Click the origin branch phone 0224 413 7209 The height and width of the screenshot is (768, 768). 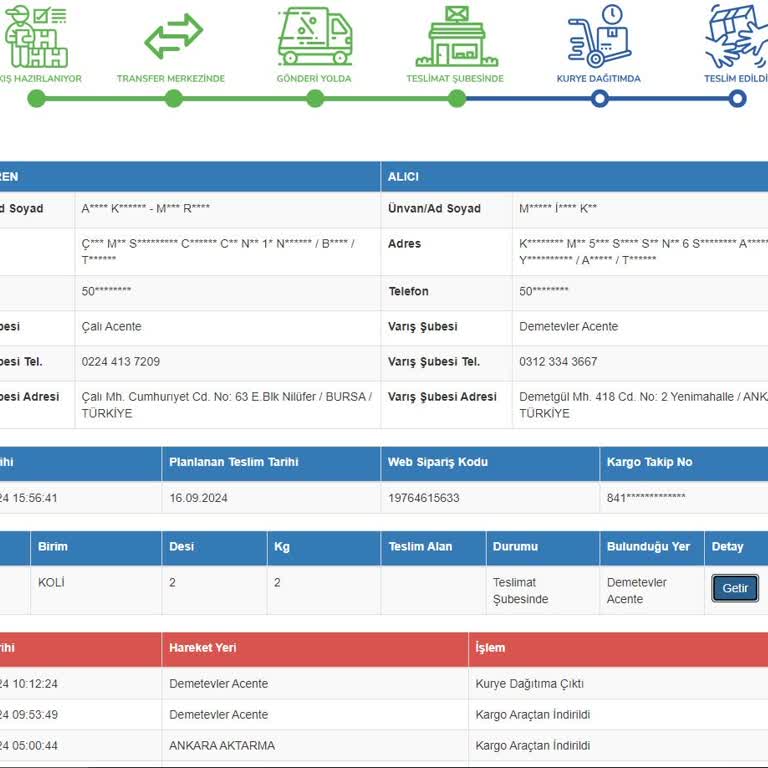[120, 361]
